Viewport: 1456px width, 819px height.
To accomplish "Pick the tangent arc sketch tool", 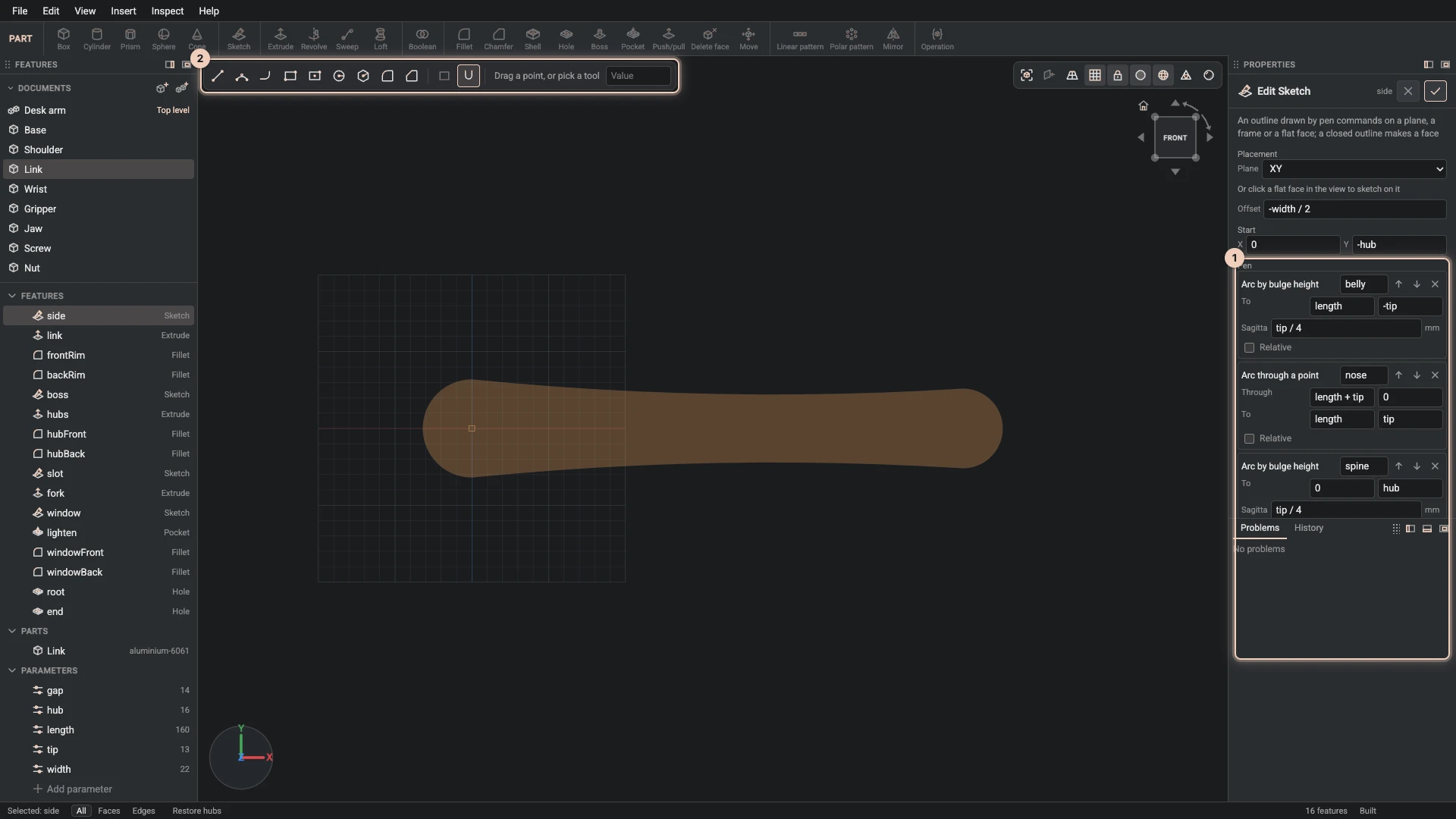I will tap(265, 76).
